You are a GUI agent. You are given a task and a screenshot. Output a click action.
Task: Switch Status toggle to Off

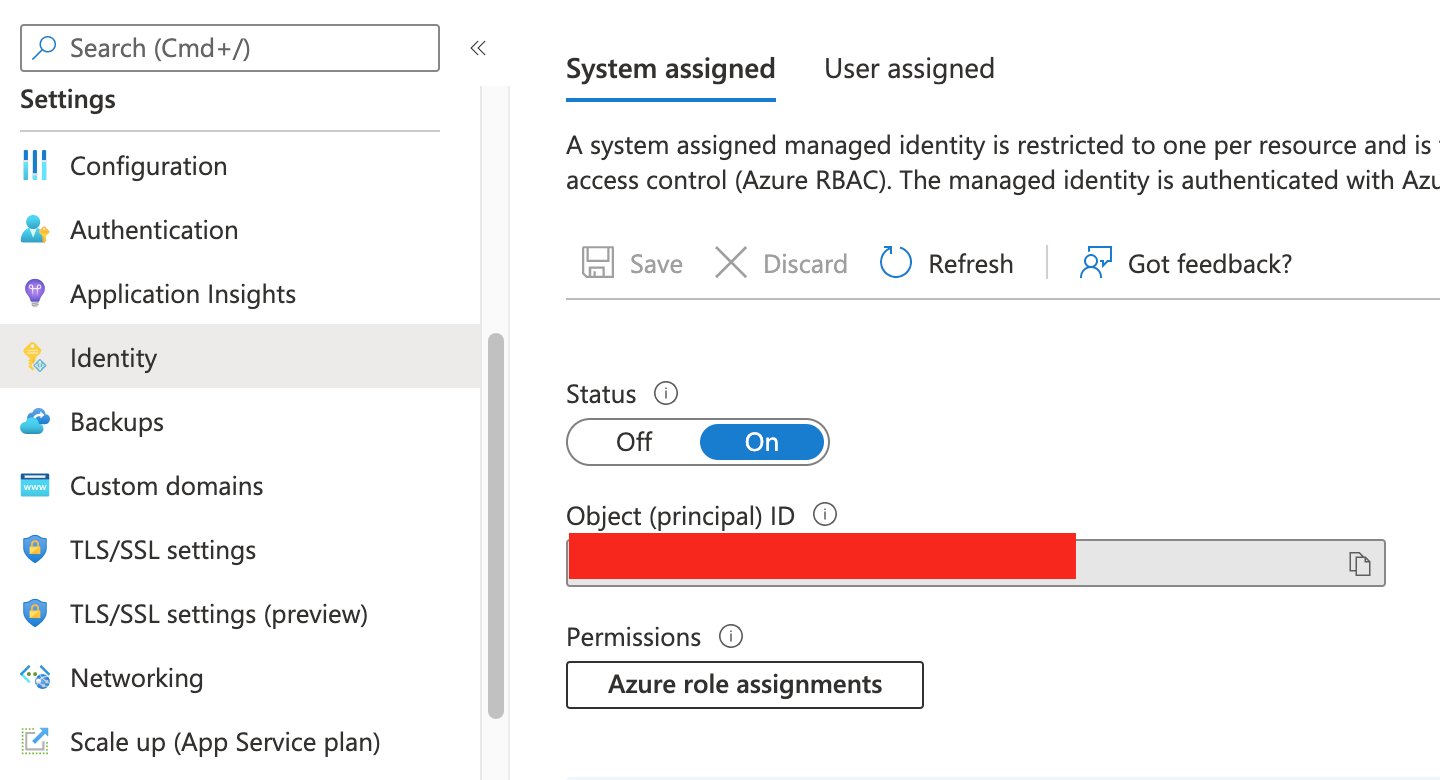pyautogui.click(x=634, y=442)
